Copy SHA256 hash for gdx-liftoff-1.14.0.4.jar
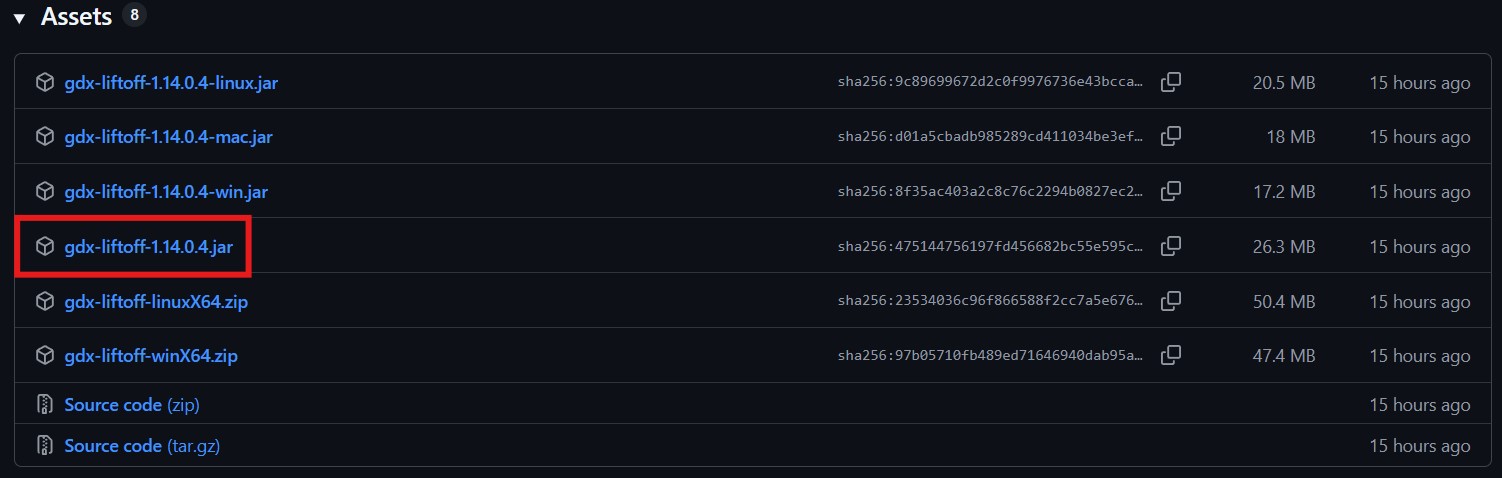The image size is (1502, 478). click(1171, 246)
